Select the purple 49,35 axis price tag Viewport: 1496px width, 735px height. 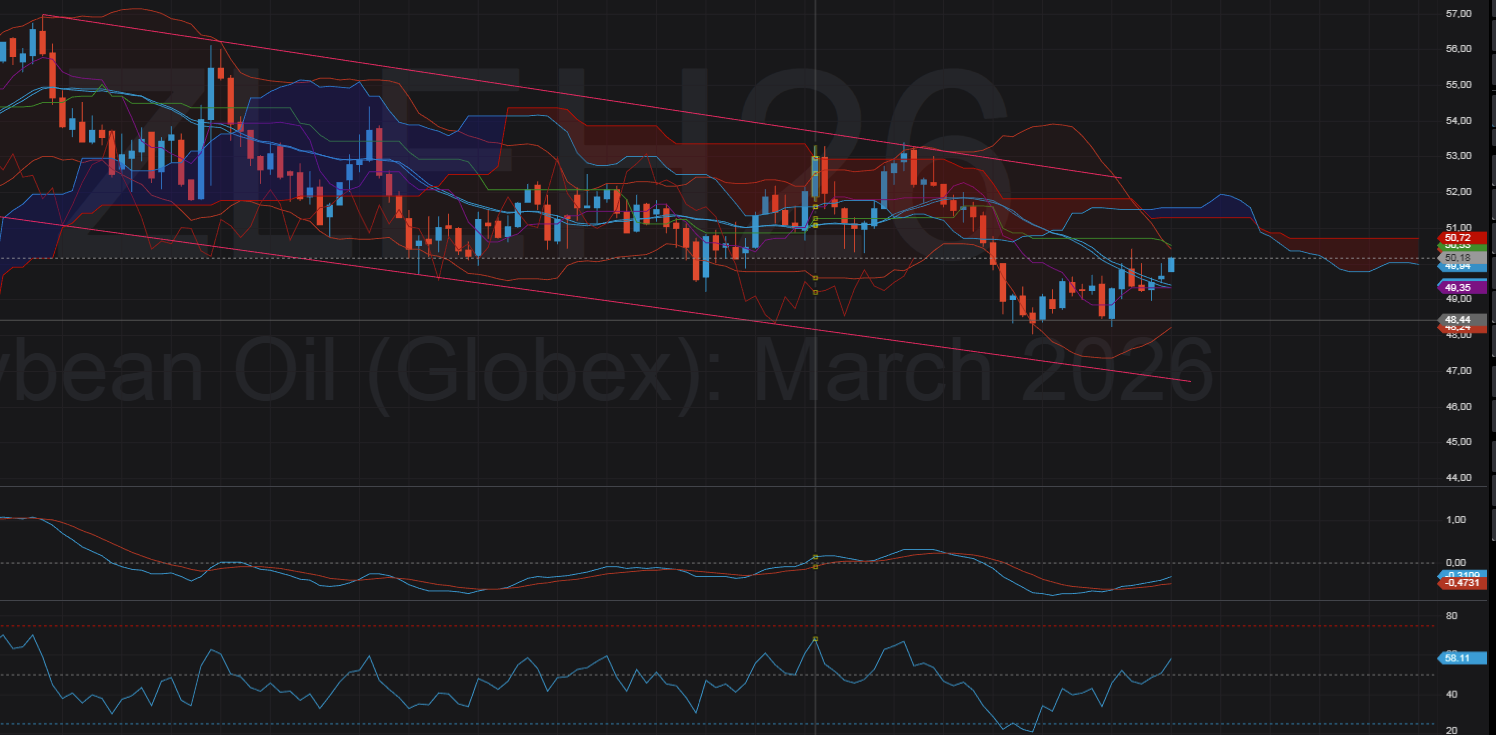(1464, 287)
